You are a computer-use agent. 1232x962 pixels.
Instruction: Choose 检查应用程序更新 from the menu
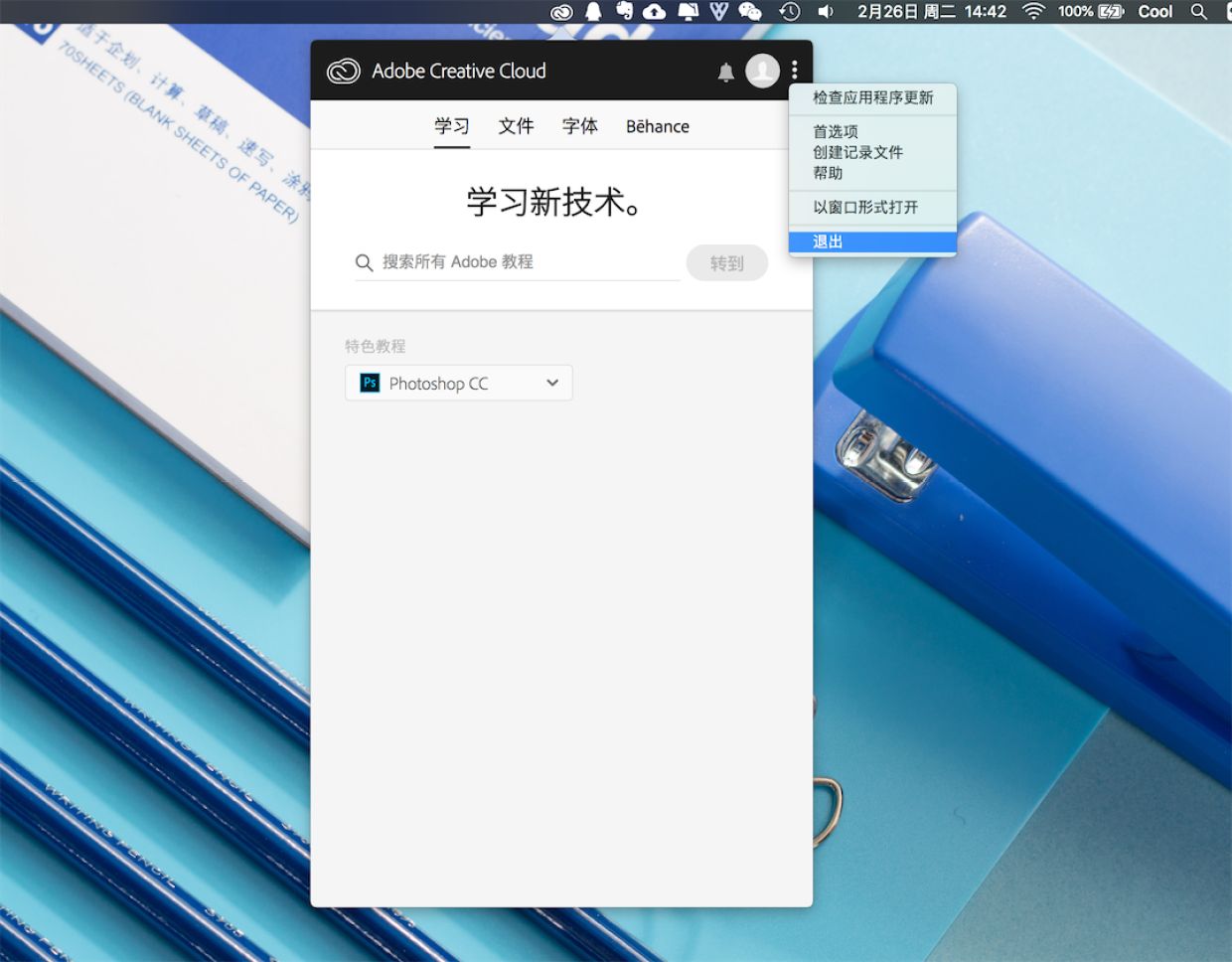873,97
